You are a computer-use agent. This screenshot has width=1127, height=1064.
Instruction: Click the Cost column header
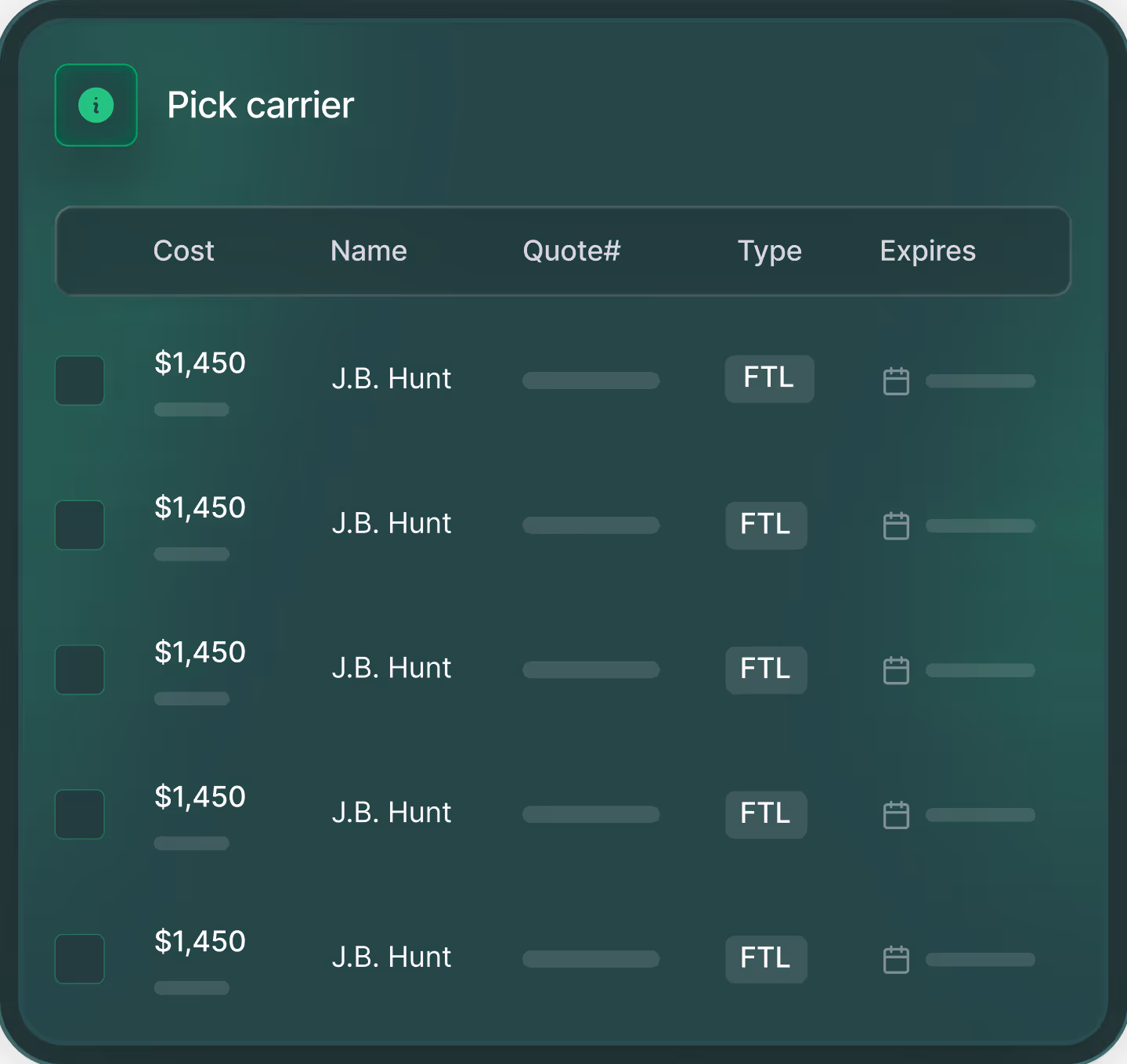[x=184, y=251]
